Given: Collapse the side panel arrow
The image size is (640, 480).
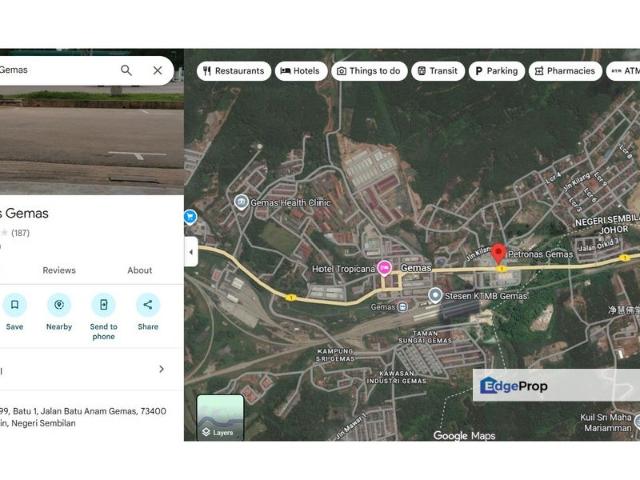Looking at the screenshot, I should click(190, 253).
